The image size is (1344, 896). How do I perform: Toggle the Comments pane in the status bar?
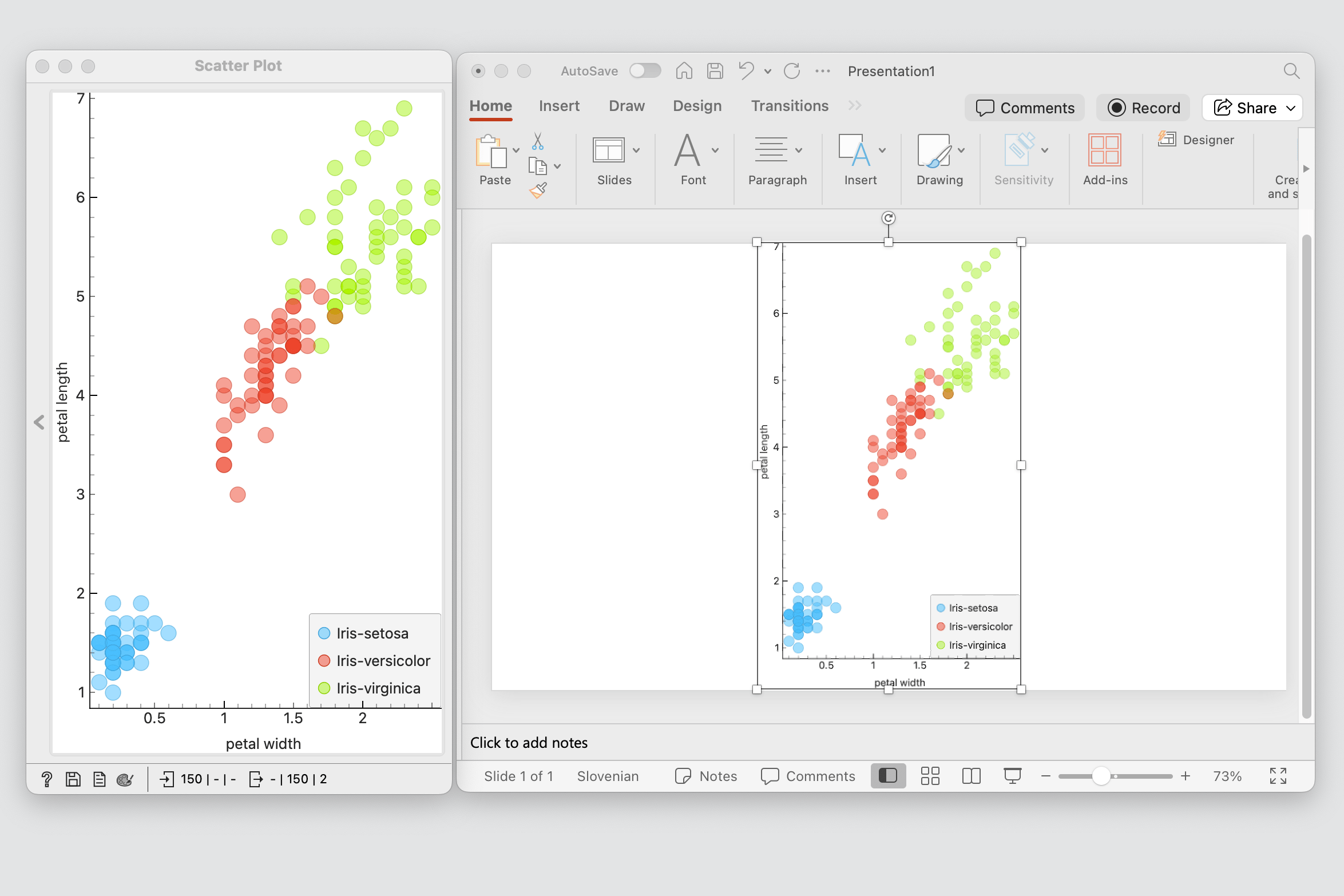coord(808,776)
